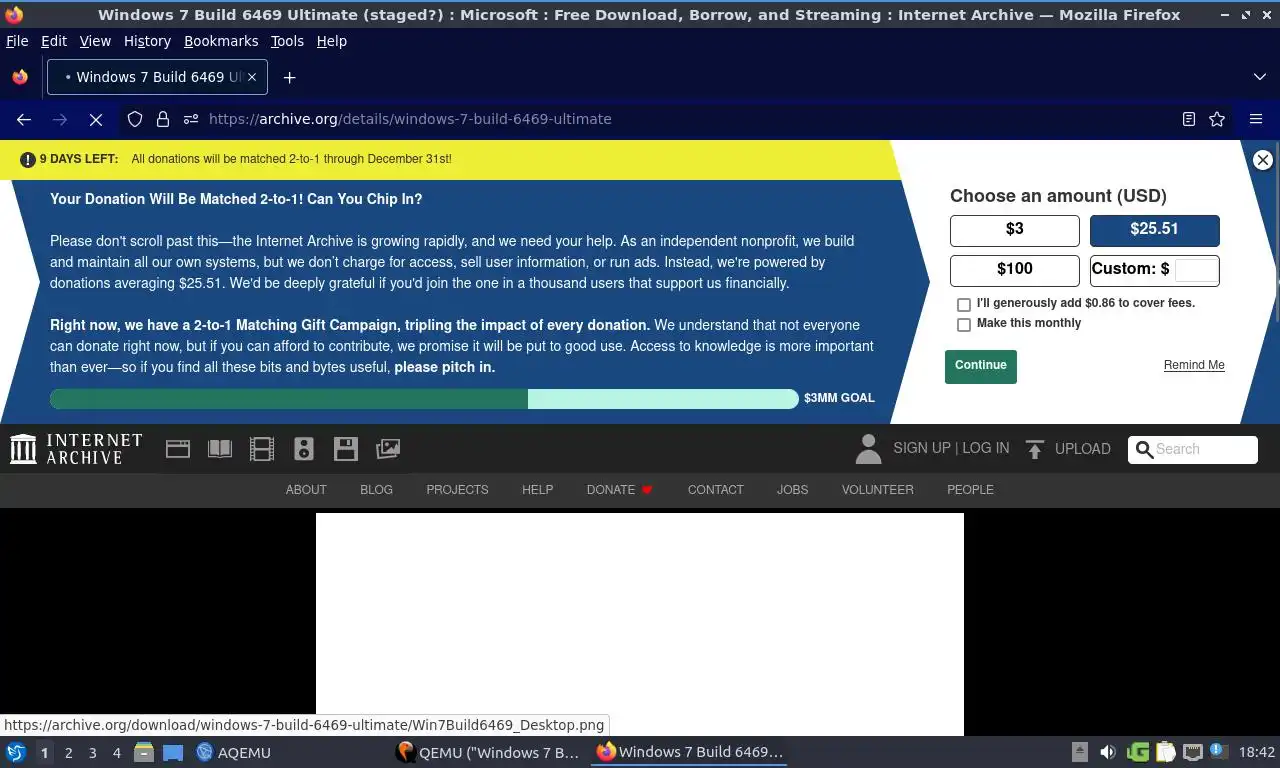This screenshot has width=1280, height=768.
Task: Open the system start menu icon
Action: tap(16, 752)
